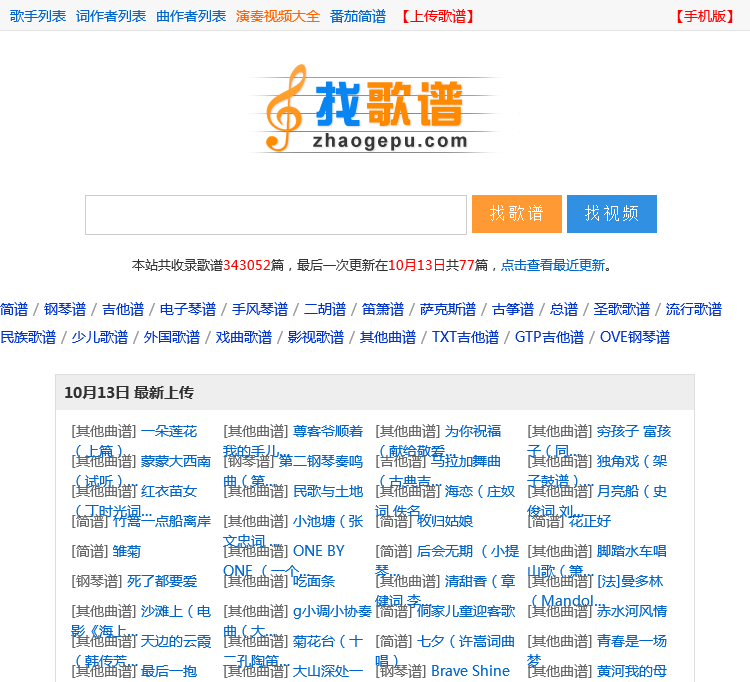
Task: Select the OVE钢琴谱 category
Action: coord(635,337)
